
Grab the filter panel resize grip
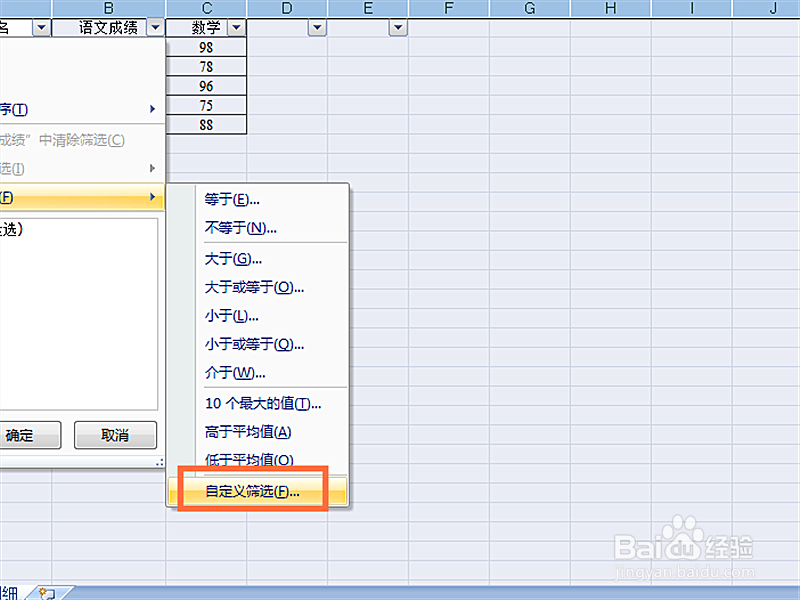(160, 462)
